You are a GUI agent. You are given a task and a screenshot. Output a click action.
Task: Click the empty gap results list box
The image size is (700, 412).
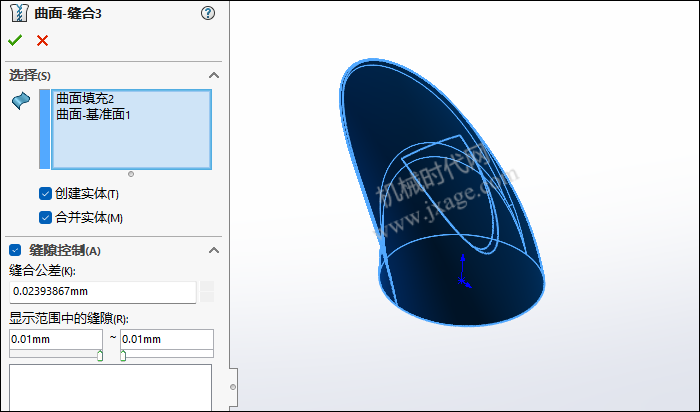[x=110, y=387]
